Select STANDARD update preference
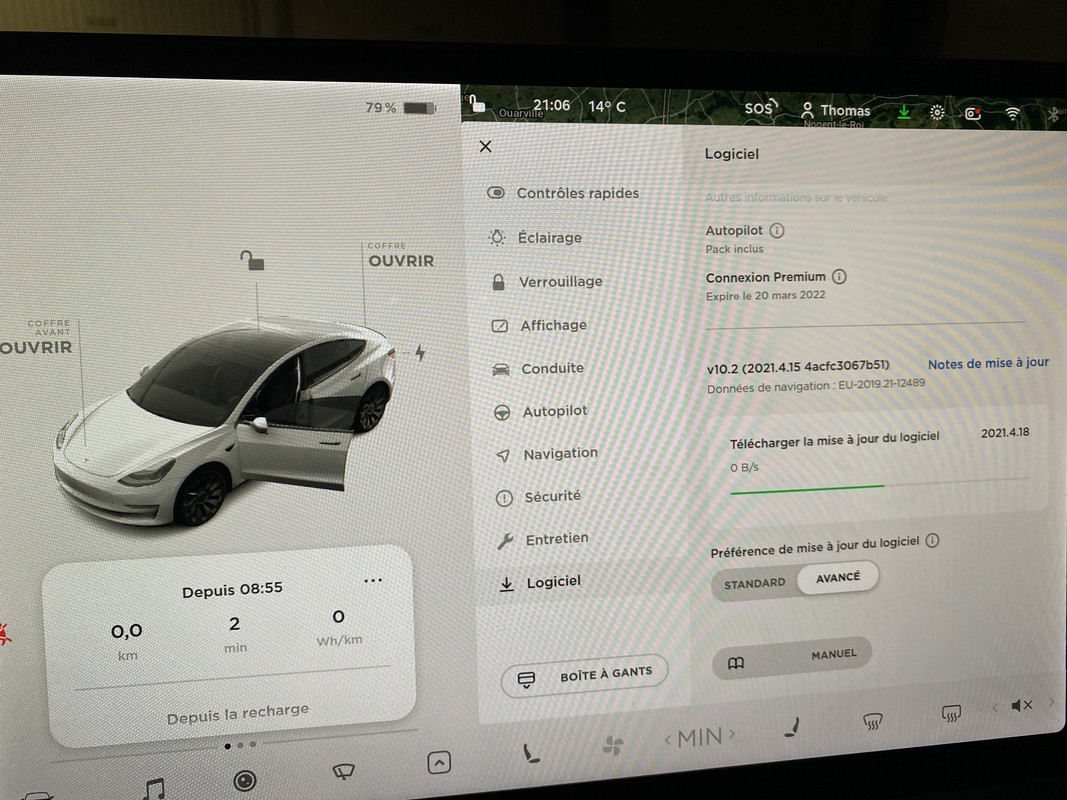 click(754, 584)
